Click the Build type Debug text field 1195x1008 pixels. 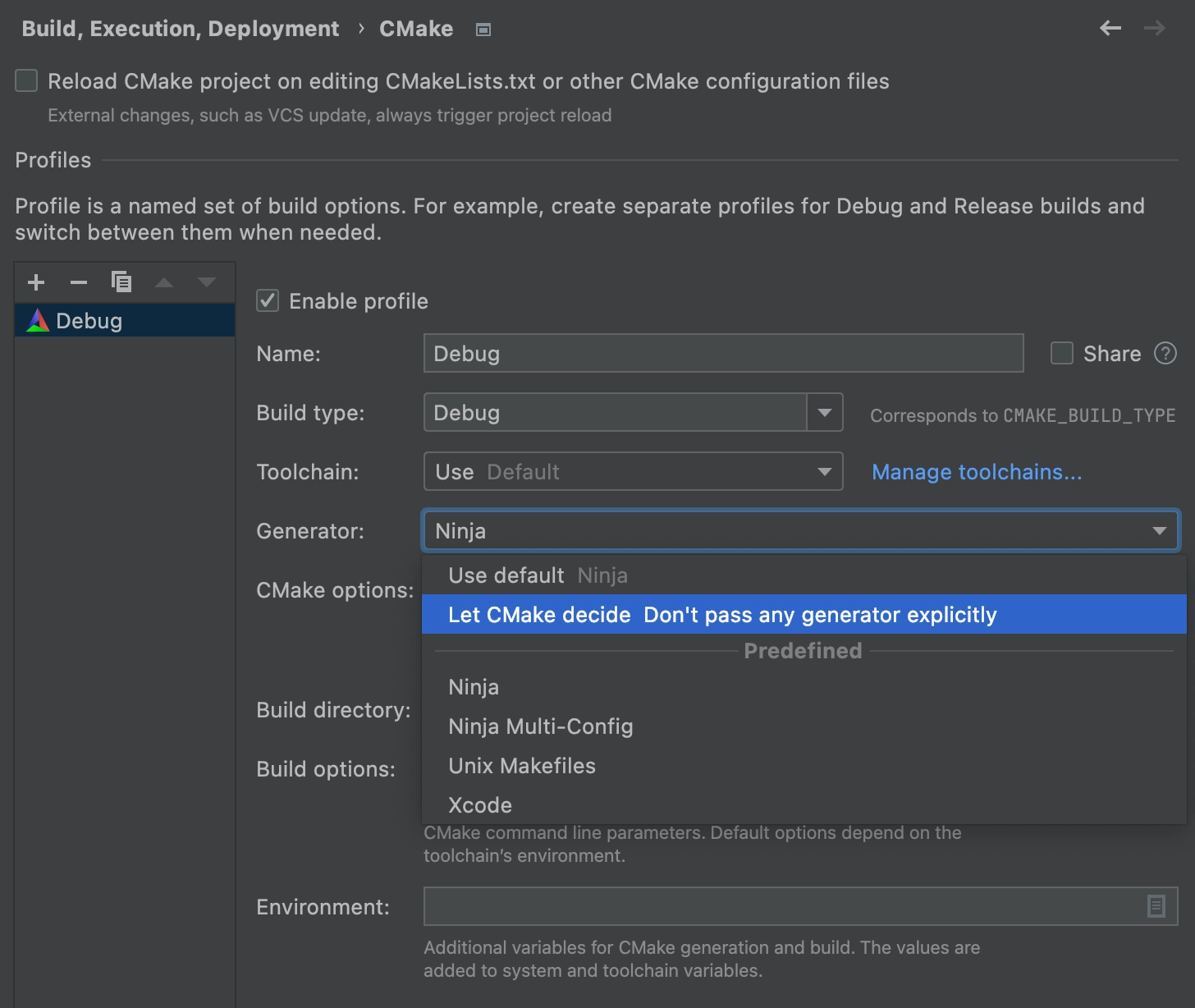tap(616, 412)
